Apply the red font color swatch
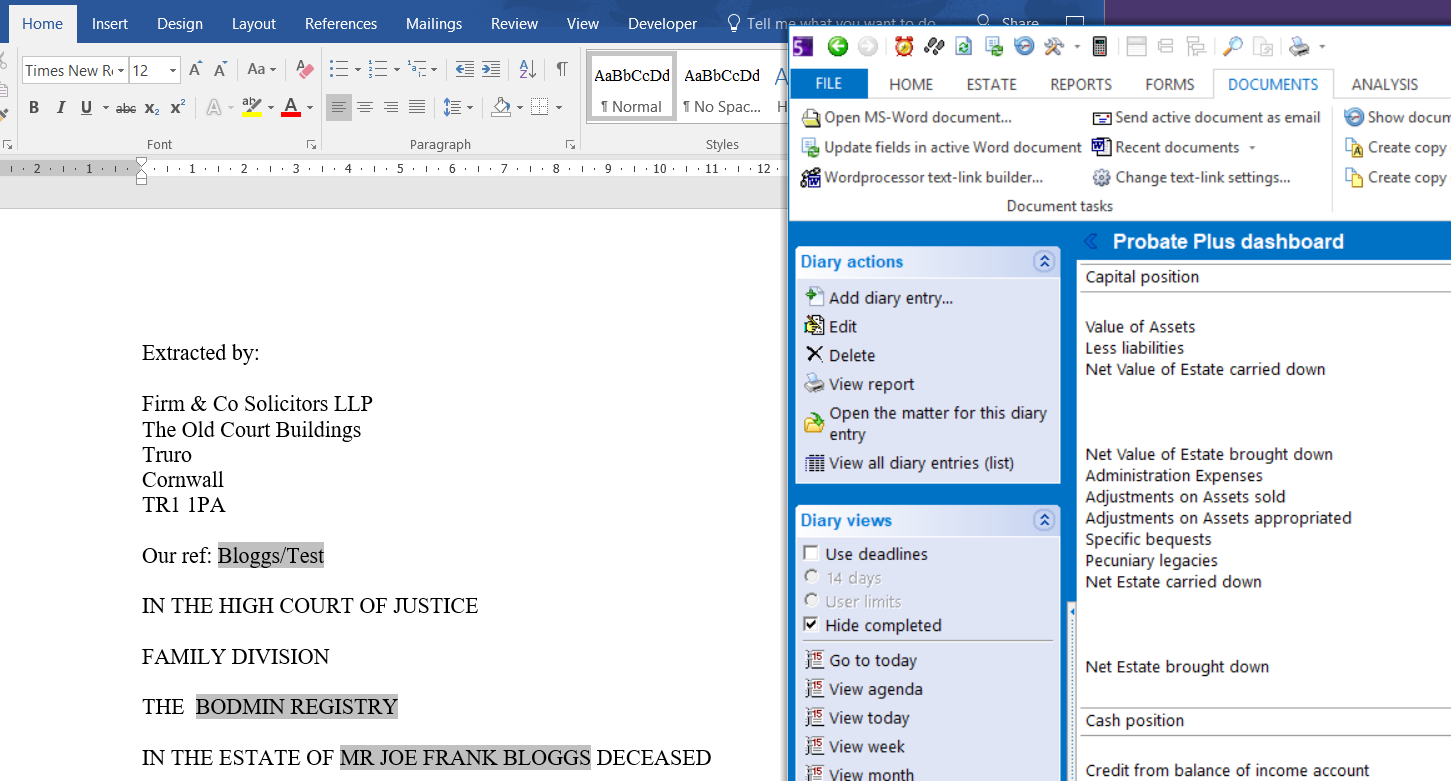The width and height of the screenshot is (1451, 781). (291, 108)
